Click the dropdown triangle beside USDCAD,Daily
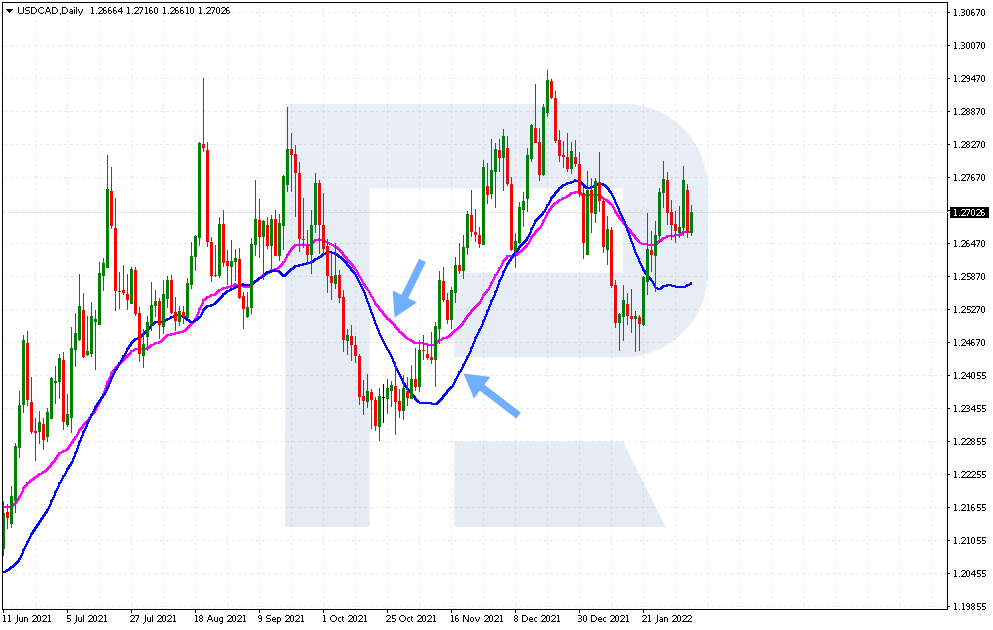The height and width of the screenshot is (630, 993). [x=9, y=11]
